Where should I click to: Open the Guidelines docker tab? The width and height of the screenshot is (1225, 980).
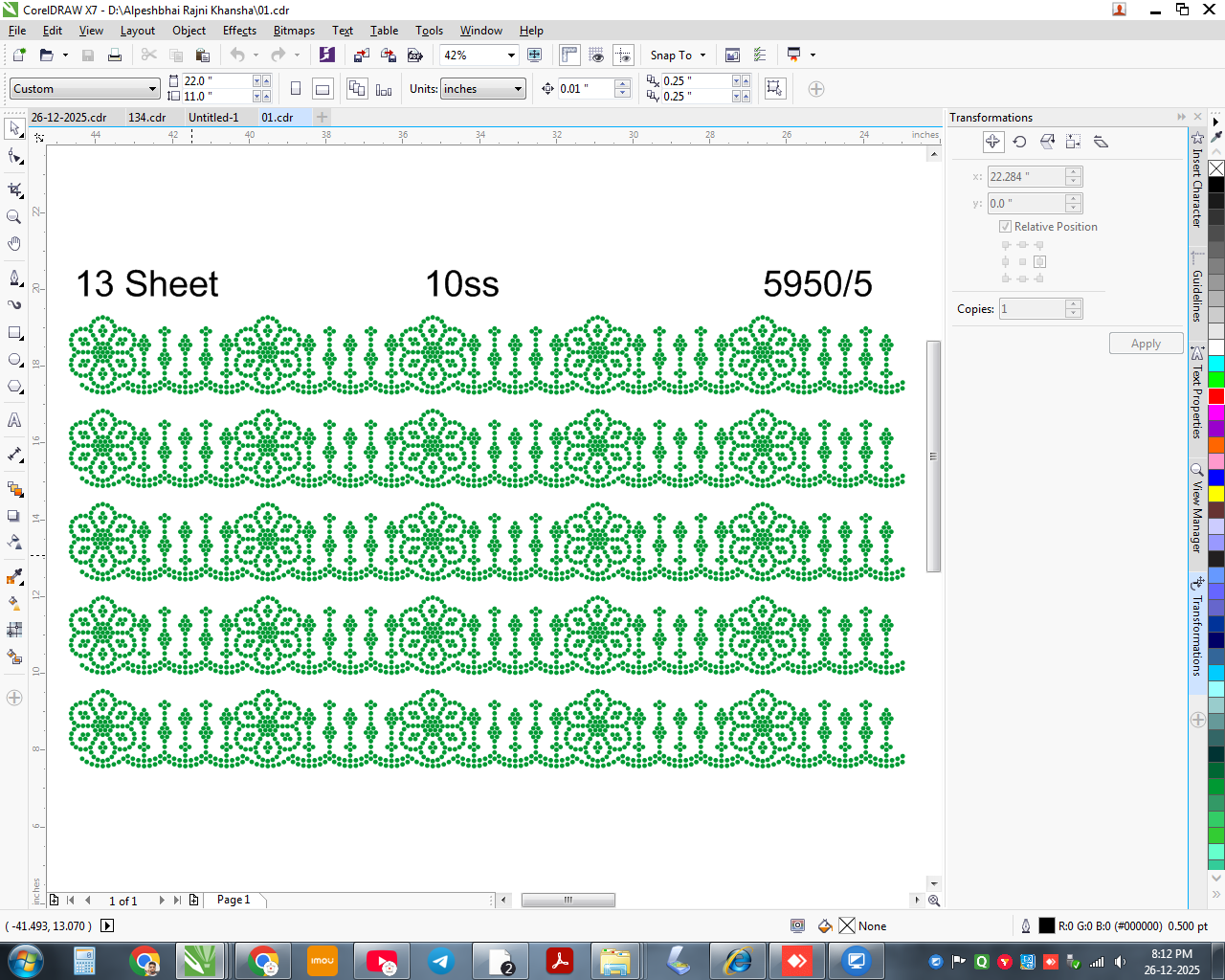click(1197, 288)
